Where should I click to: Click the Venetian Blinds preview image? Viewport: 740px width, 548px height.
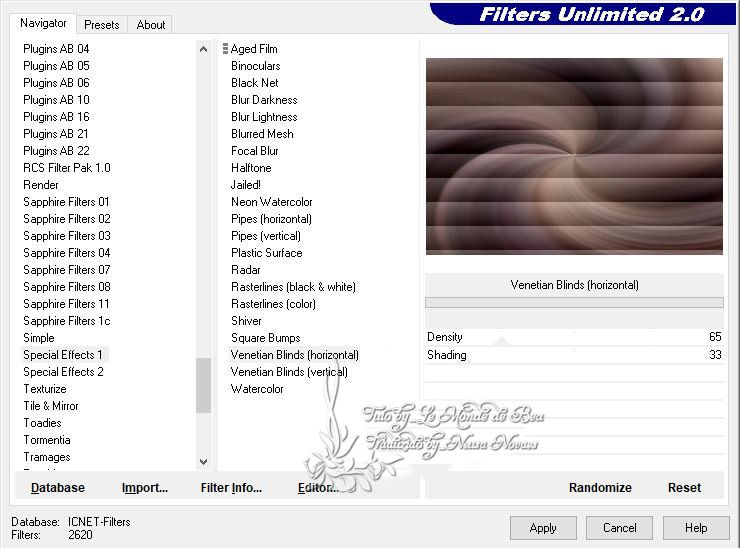574,156
